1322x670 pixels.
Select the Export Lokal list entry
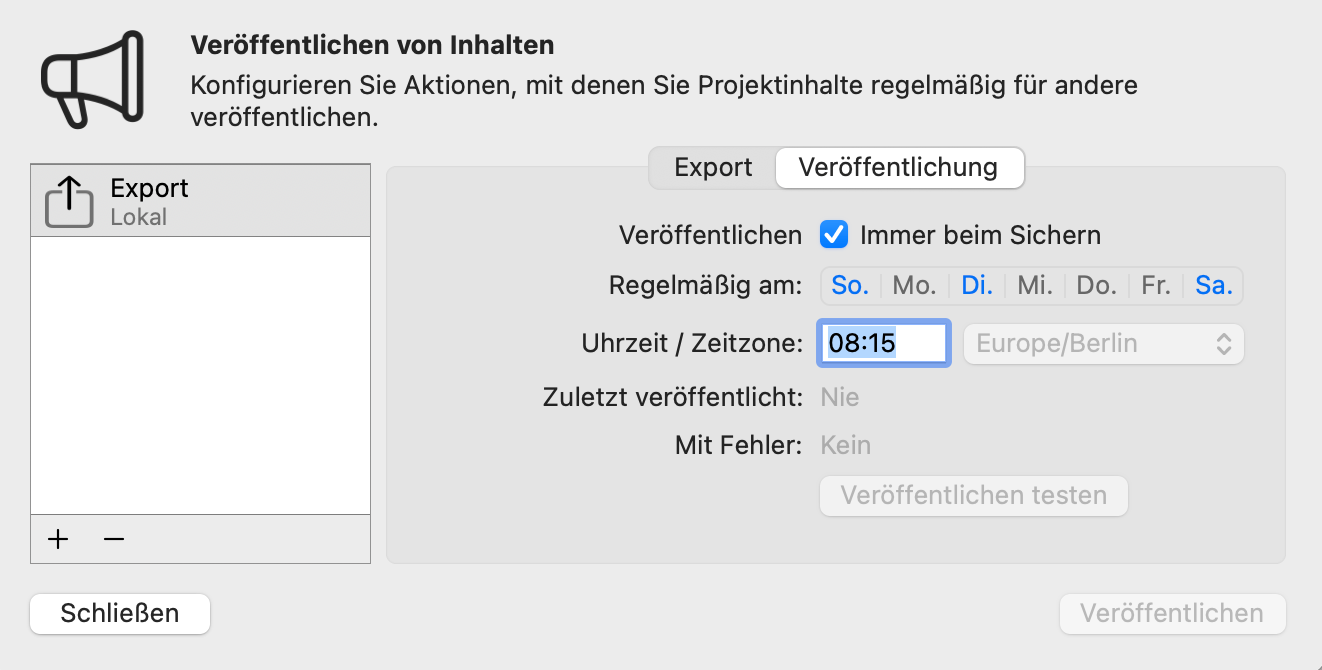click(x=200, y=201)
